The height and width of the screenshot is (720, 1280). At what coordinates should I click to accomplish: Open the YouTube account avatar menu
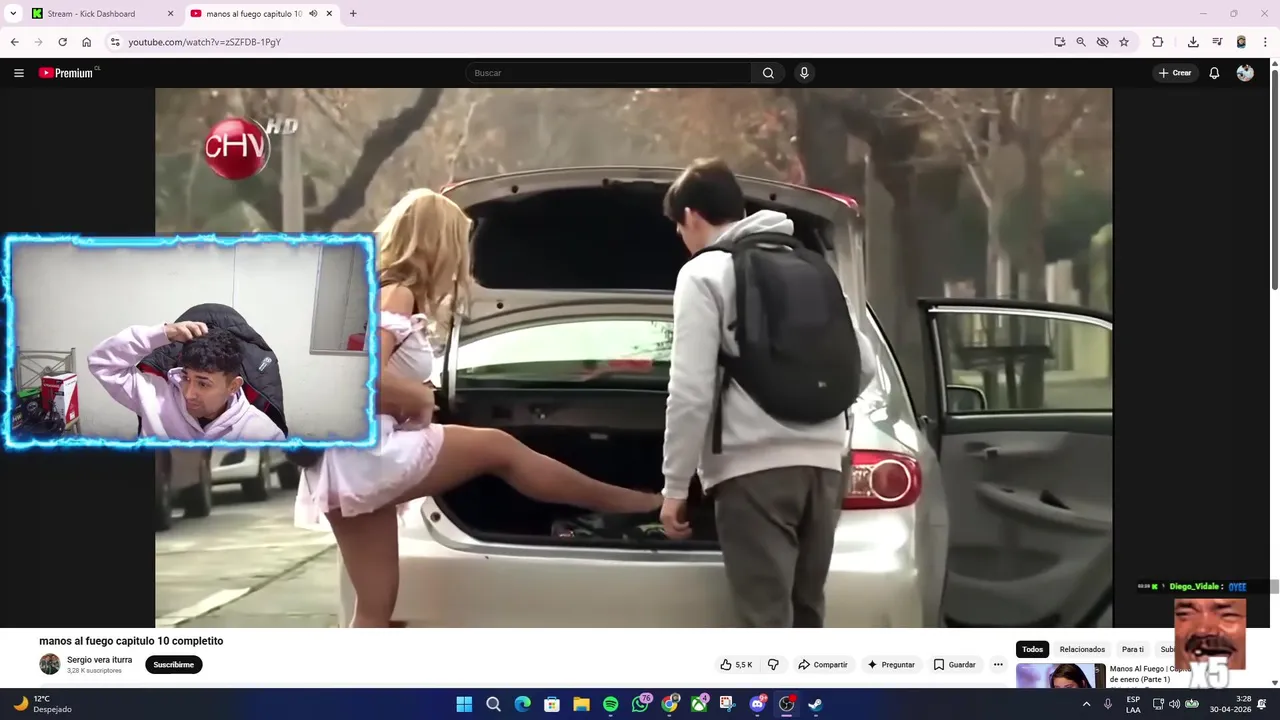pyautogui.click(x=1245, y=73)
